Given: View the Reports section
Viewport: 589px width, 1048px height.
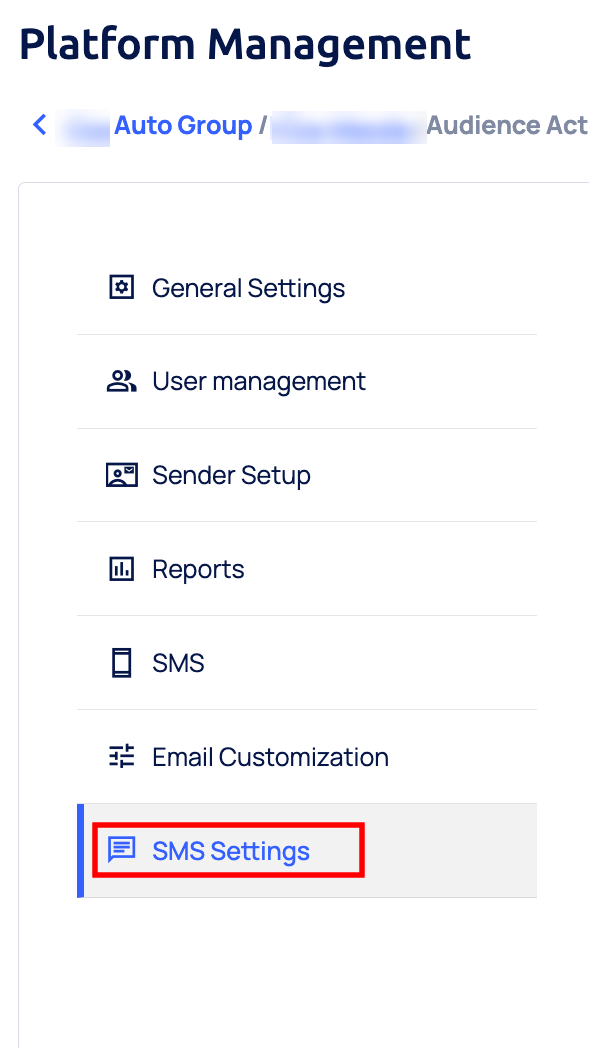Looking at the screenshot, I should click(x=198, y=569).
